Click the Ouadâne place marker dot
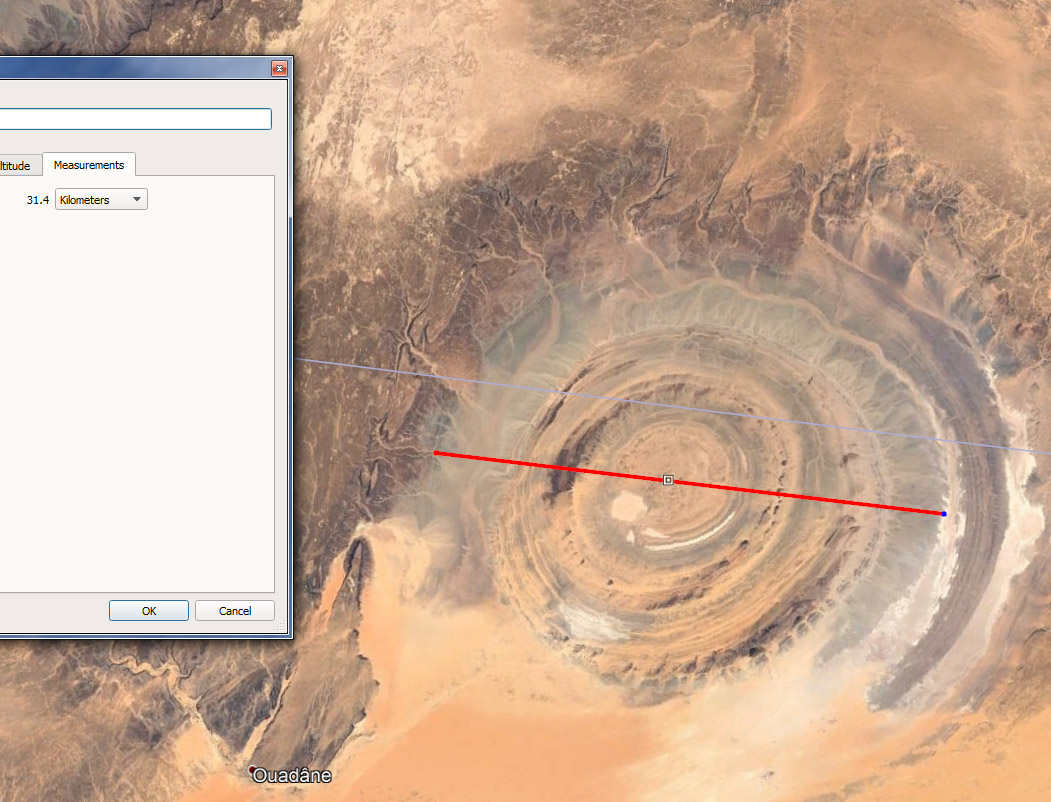The image size is (1051, 802). (251, 770)
